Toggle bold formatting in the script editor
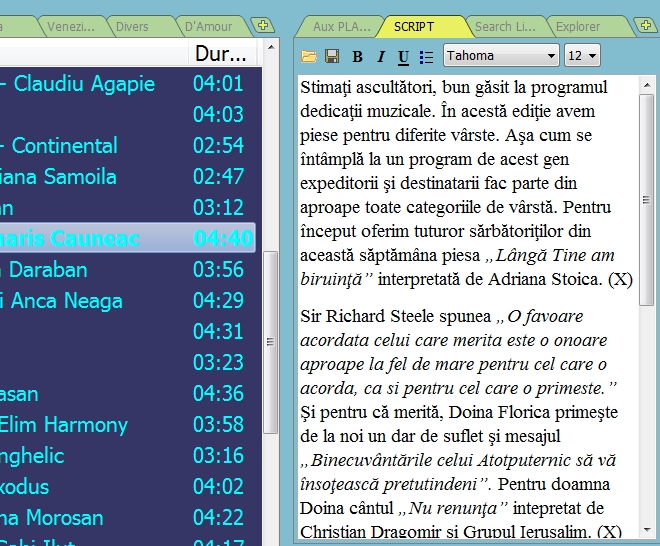The height and width of the screenshot is (546, 660). 356,57
